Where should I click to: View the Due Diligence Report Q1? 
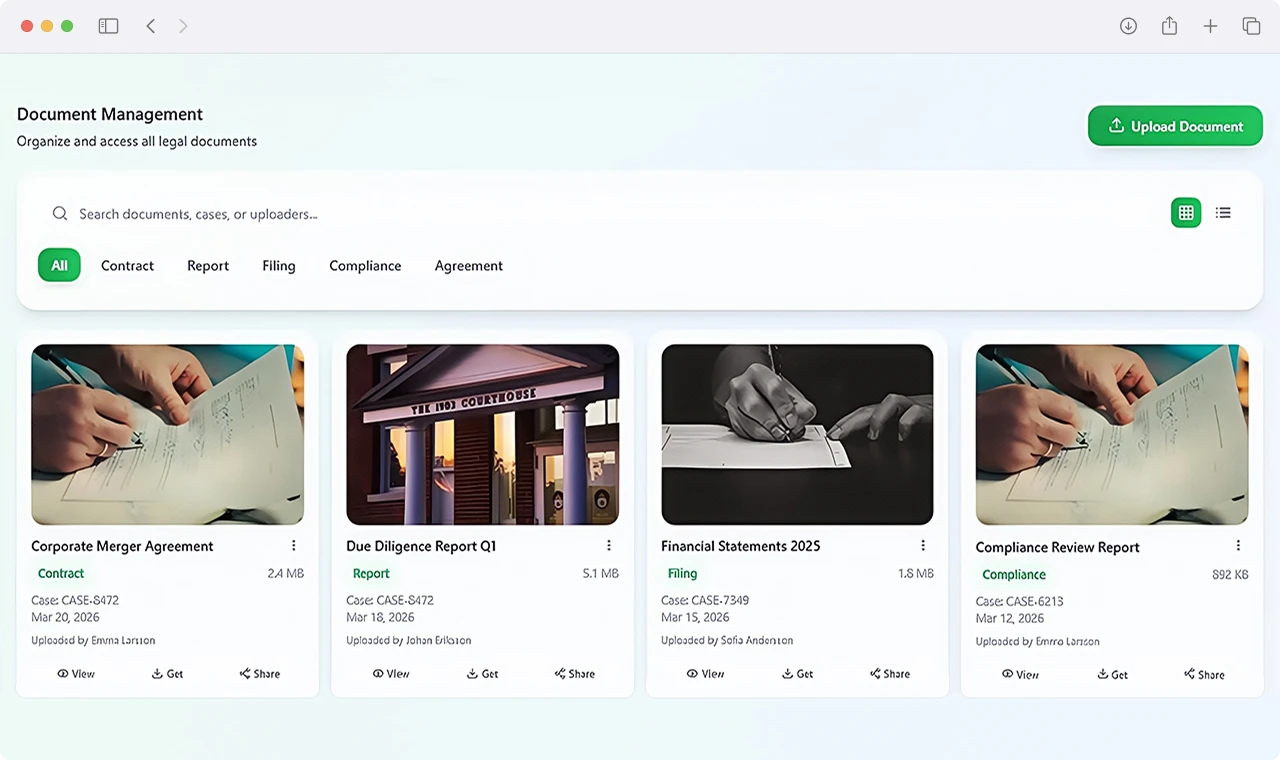pos(391,674)
